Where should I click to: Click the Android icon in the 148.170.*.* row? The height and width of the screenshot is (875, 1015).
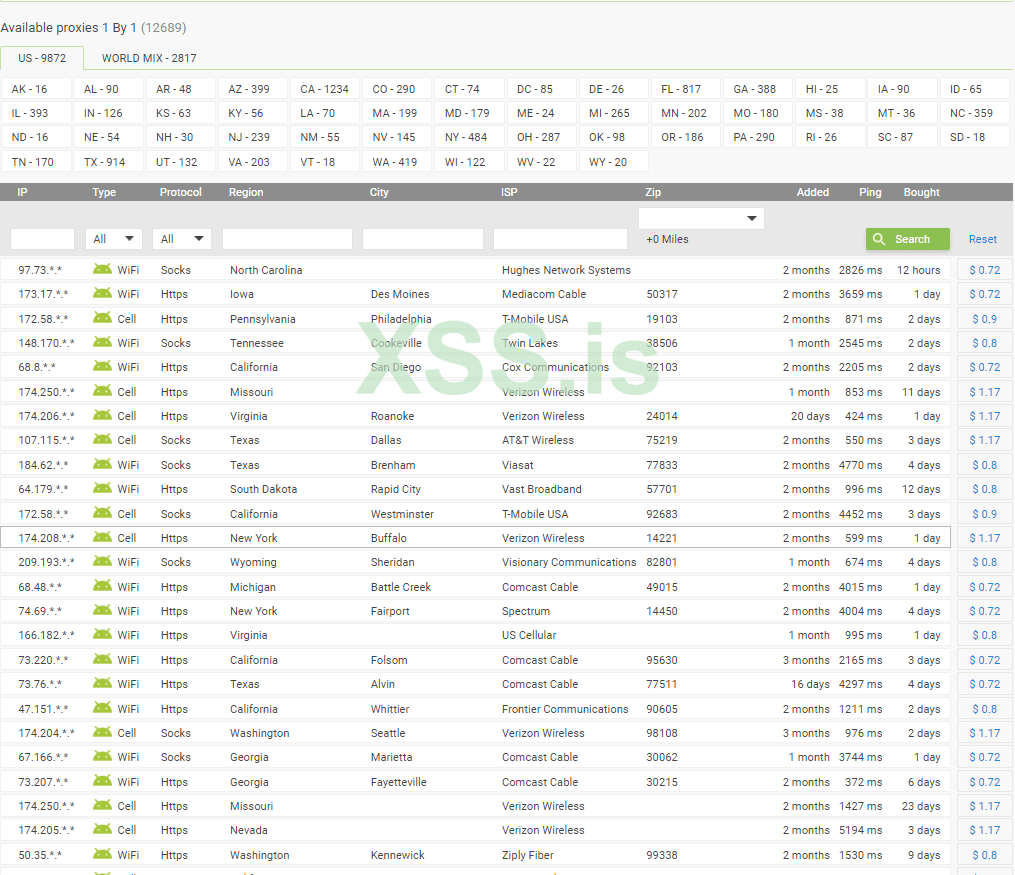click(102, 343)
